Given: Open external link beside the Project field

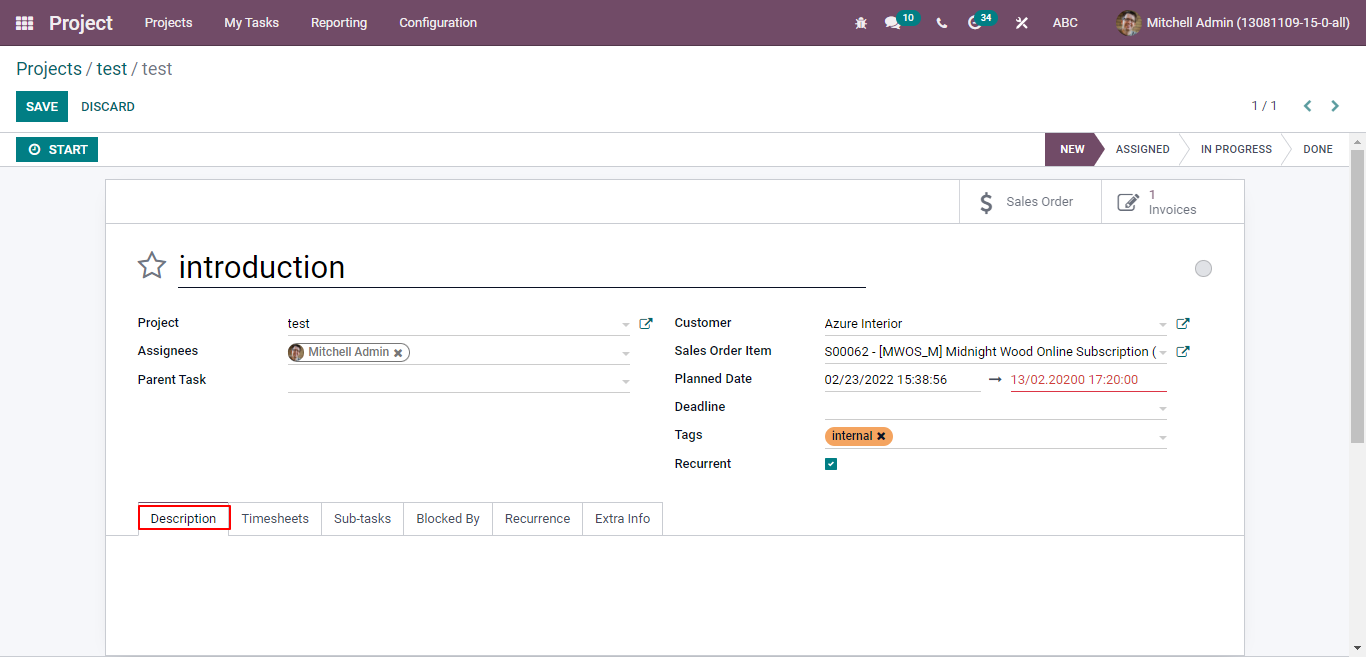Looking at the screenshot, I should pyautogui.click(x=646, y=323).
